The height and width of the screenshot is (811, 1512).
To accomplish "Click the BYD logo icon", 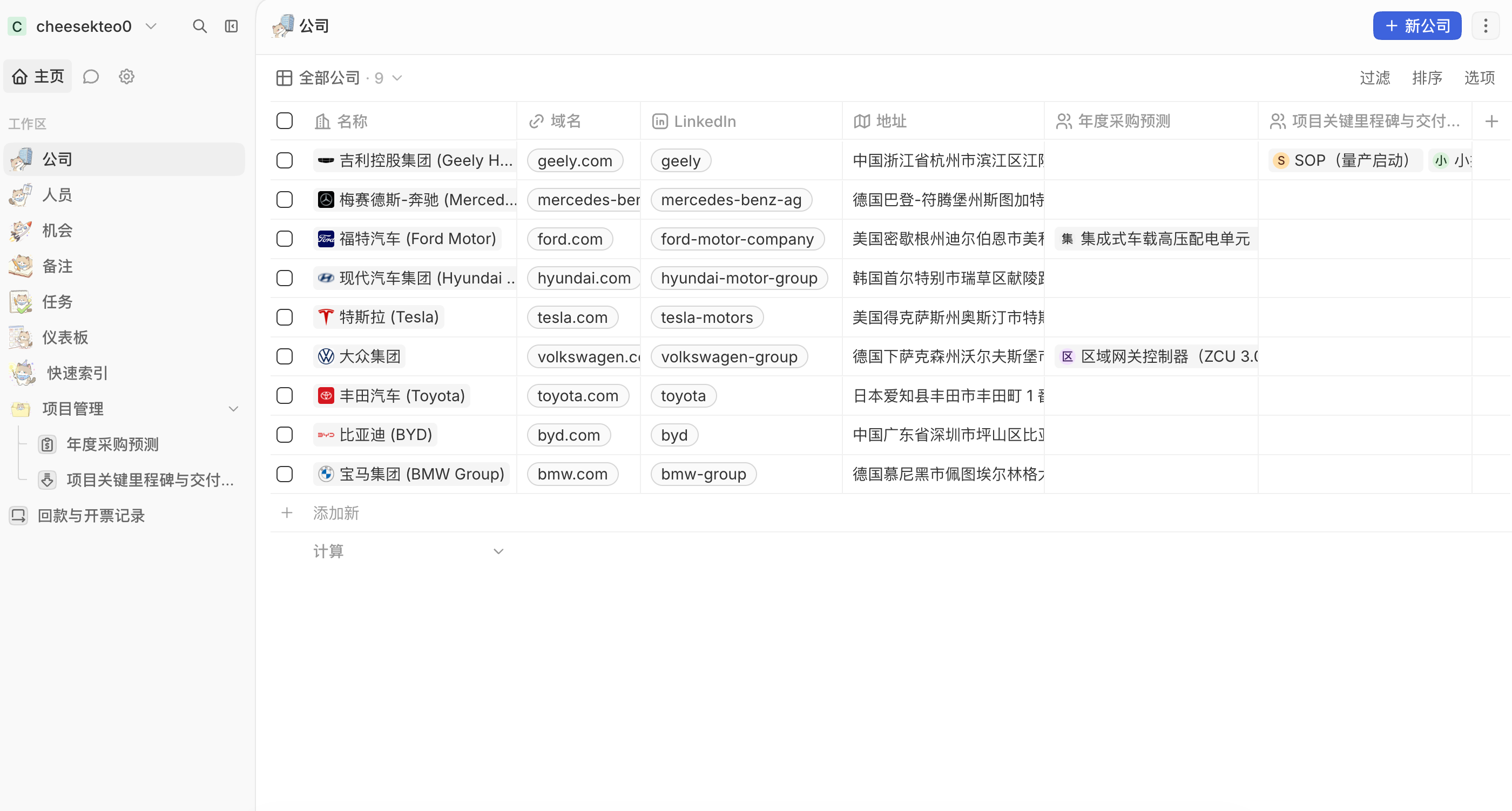I will pyautogui.click(x=326, y=435).
